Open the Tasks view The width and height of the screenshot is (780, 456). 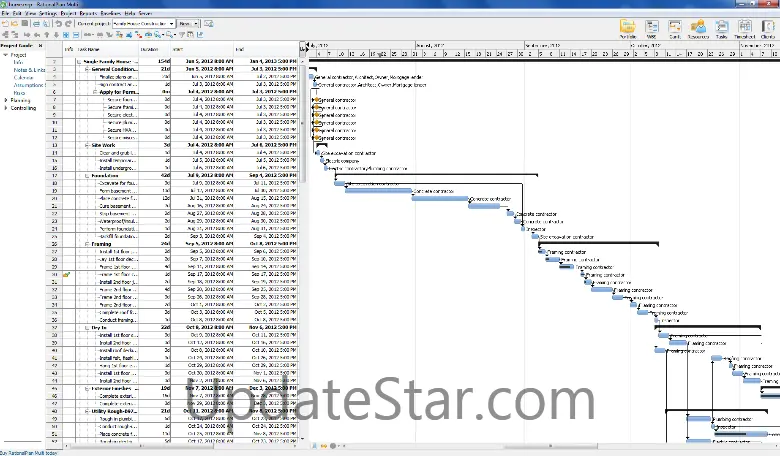coord(721,29)
